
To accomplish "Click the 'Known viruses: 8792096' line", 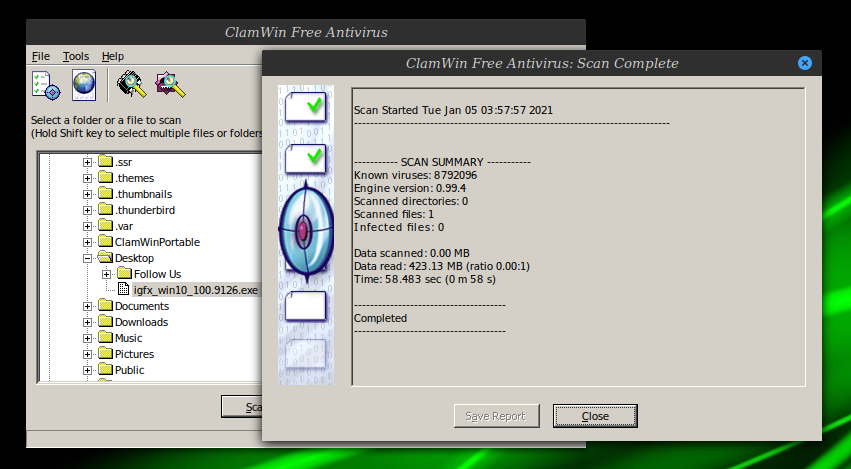I will (x=415, y=175).
